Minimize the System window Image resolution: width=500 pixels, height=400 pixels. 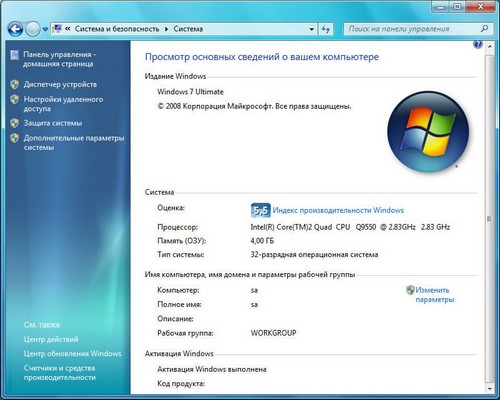point(441,7)
